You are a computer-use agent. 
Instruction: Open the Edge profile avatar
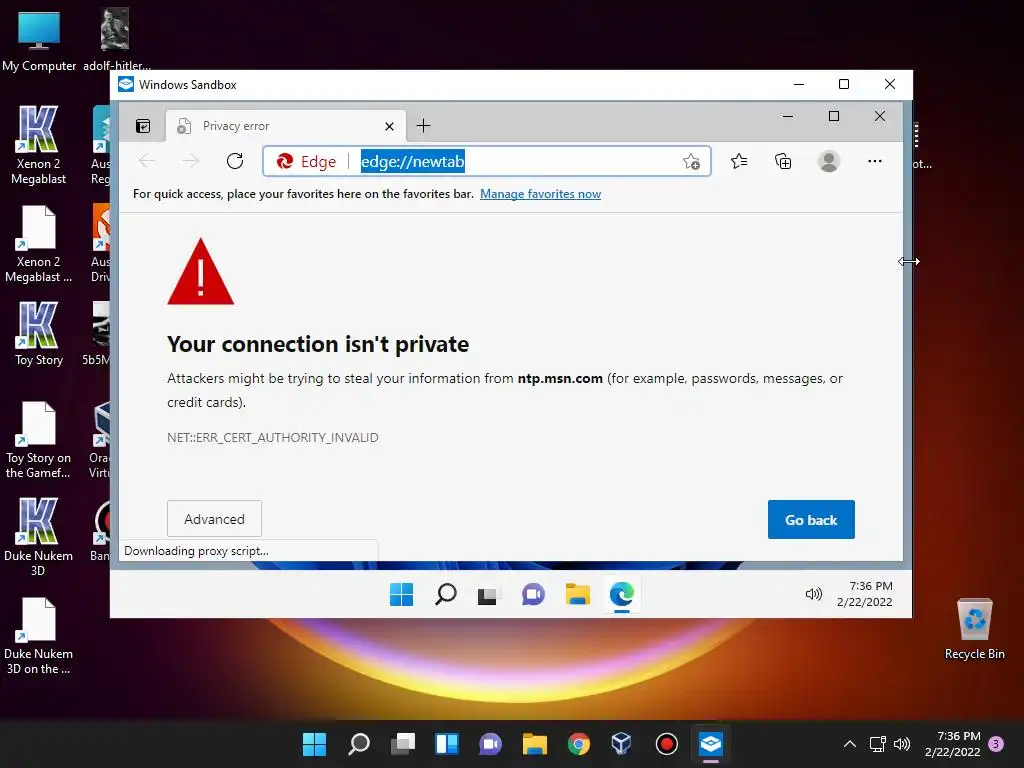coord(829,161)
